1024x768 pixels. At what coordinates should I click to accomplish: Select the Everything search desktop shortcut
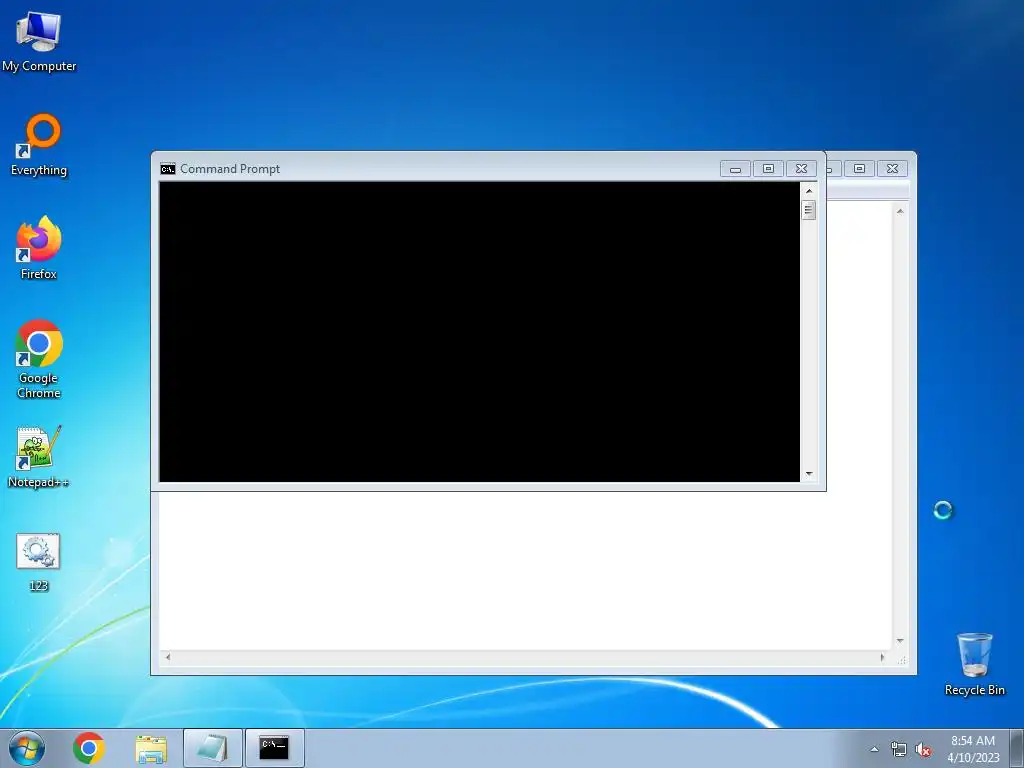coord(39,145)
